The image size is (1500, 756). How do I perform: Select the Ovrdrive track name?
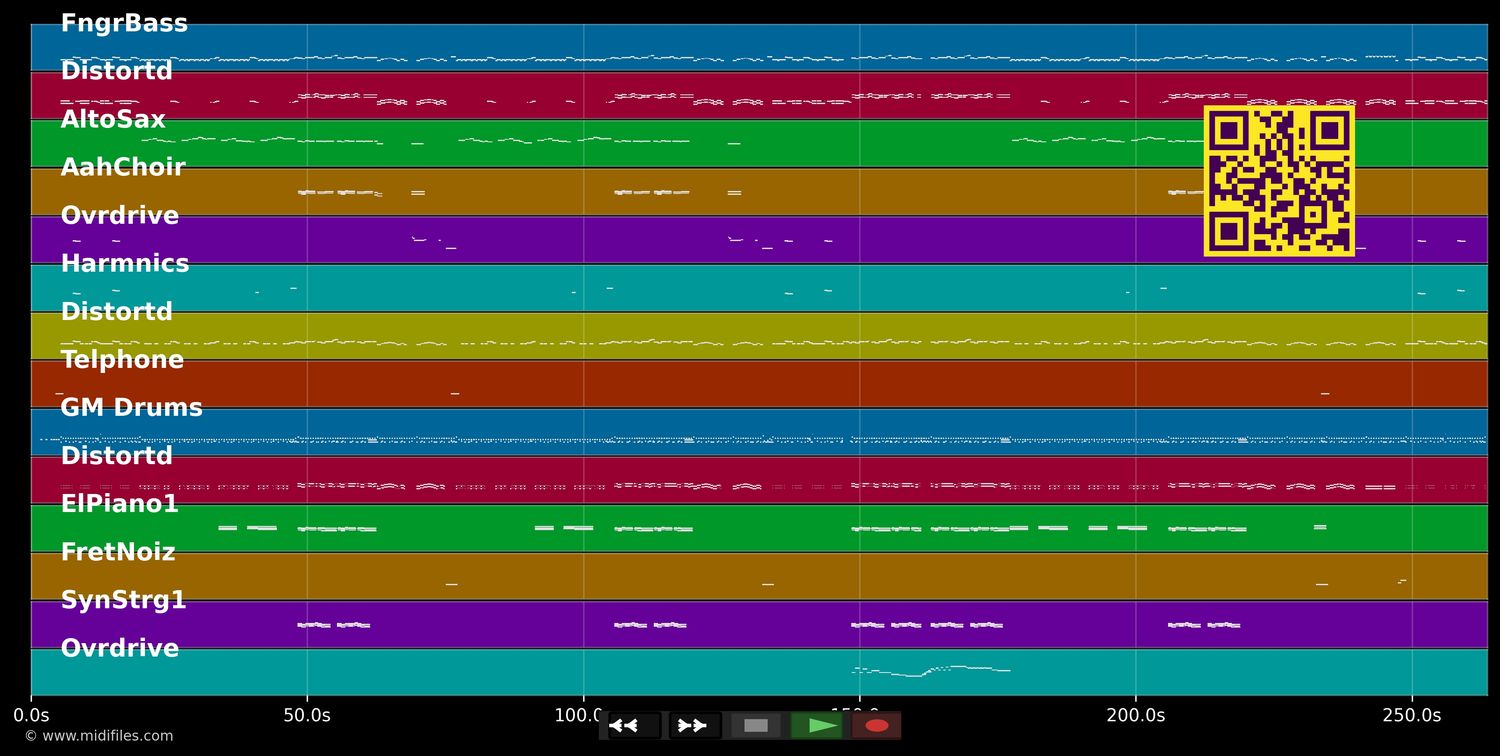coord(119,647)
